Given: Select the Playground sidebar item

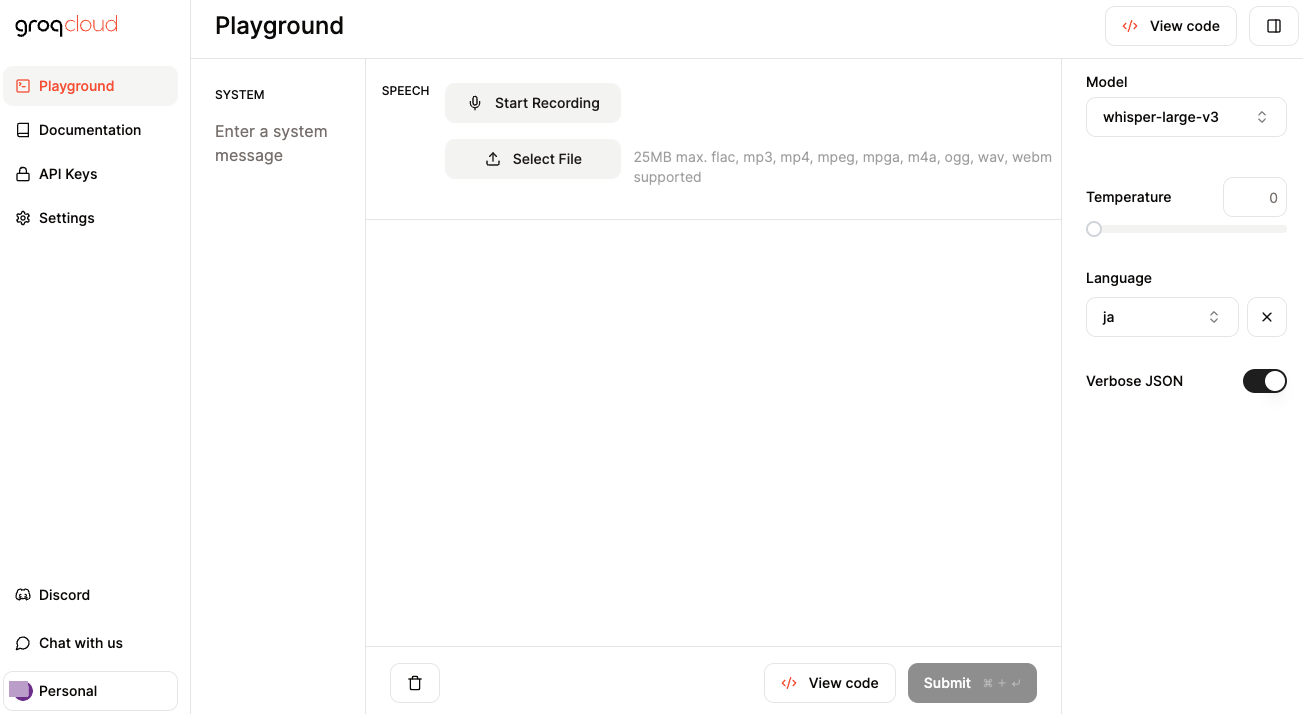Looking at the screenshot, I should click(76, 86).
